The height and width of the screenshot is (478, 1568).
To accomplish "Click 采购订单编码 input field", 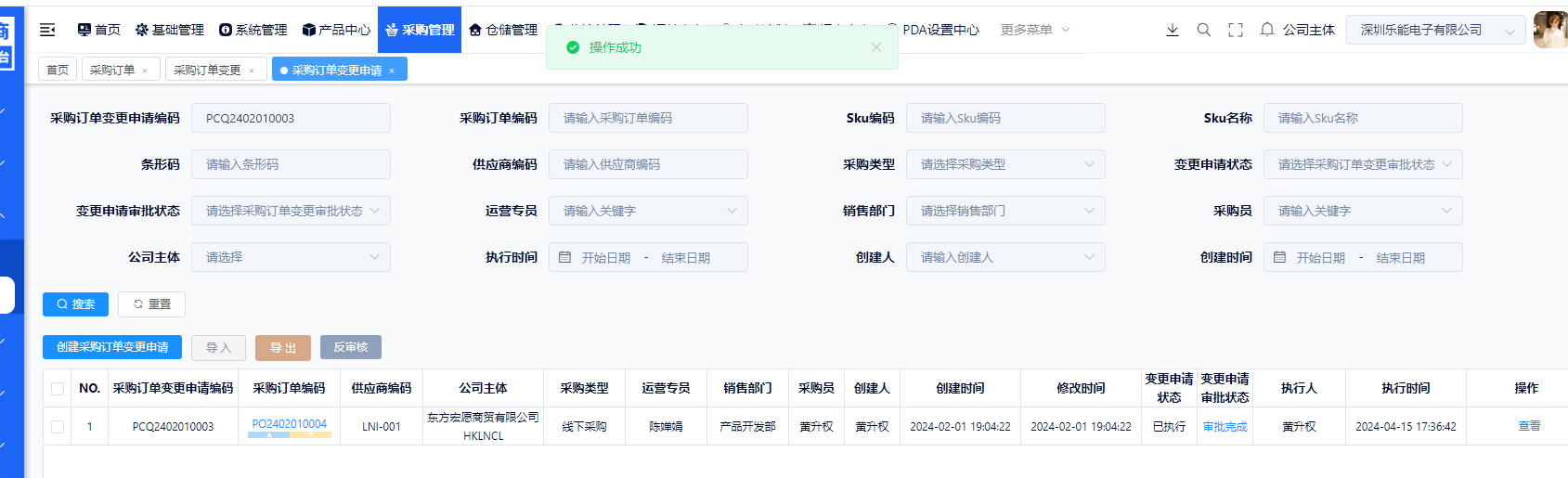I will coord(648,118).
